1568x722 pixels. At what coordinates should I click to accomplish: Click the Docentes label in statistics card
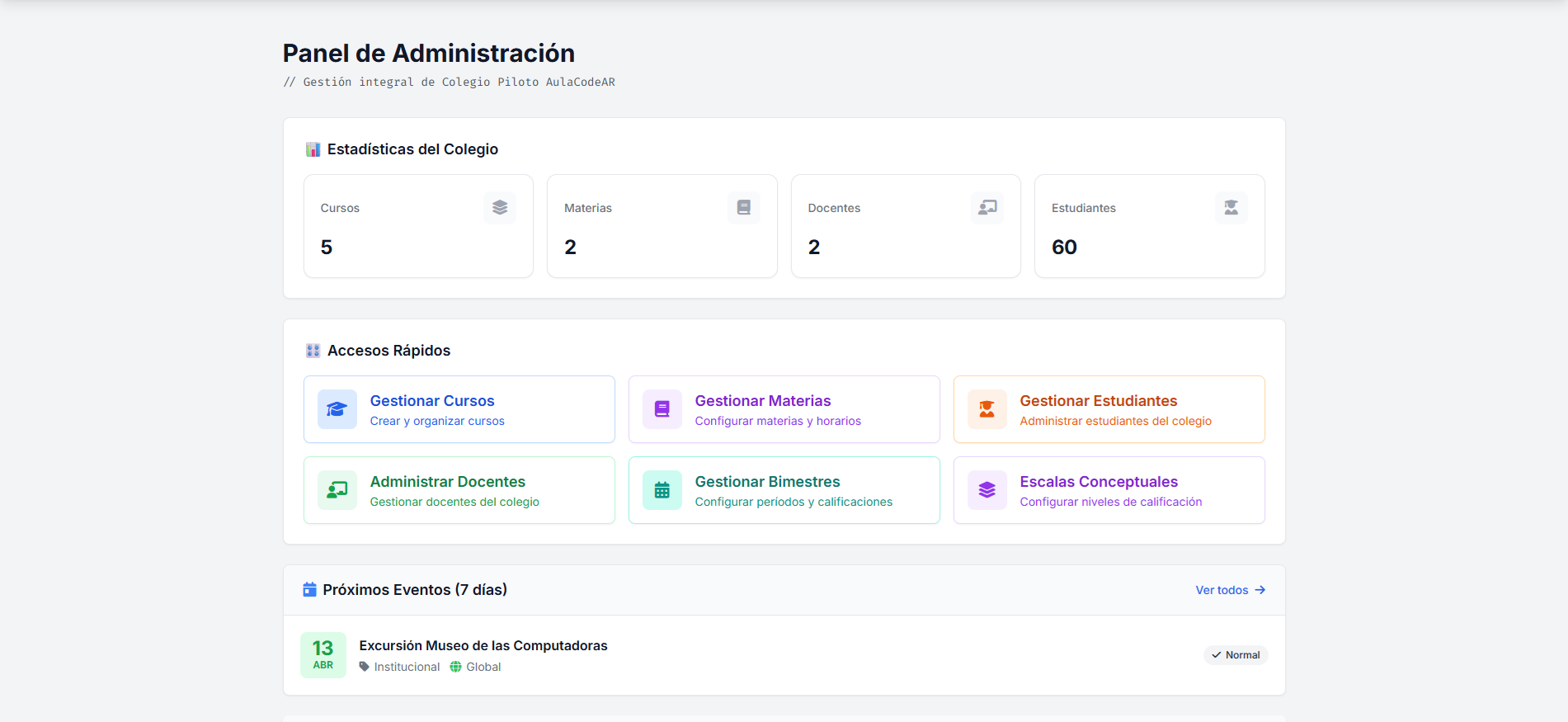pos(834,208)
